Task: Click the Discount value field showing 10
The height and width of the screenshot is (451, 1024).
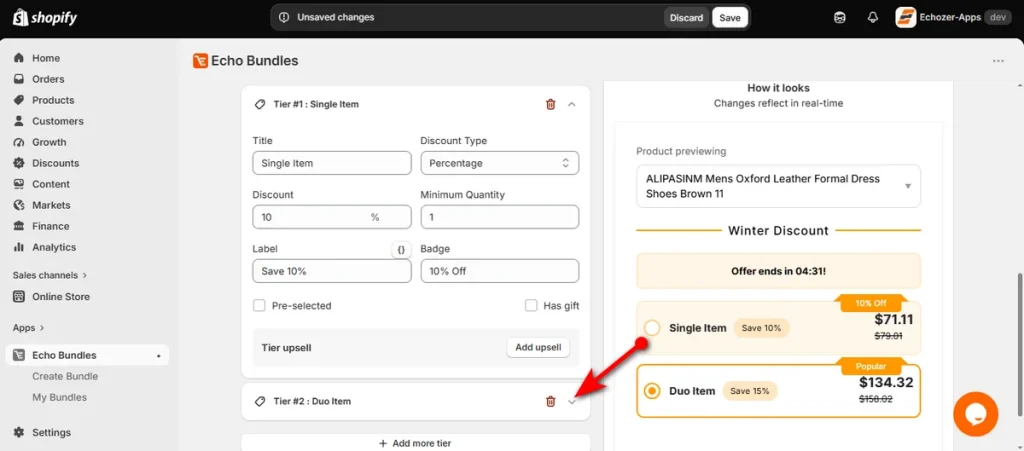Action: (332, 217)
